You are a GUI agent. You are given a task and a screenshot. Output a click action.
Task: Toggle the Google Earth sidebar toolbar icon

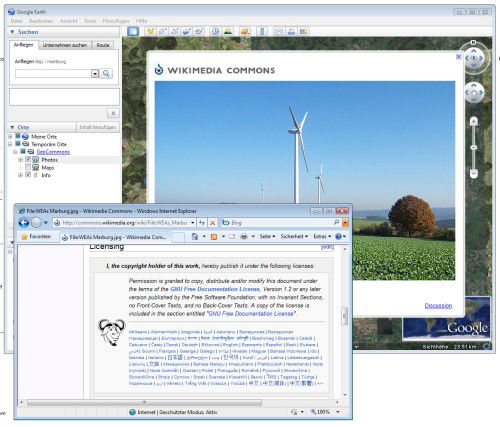tap(133, 31)
